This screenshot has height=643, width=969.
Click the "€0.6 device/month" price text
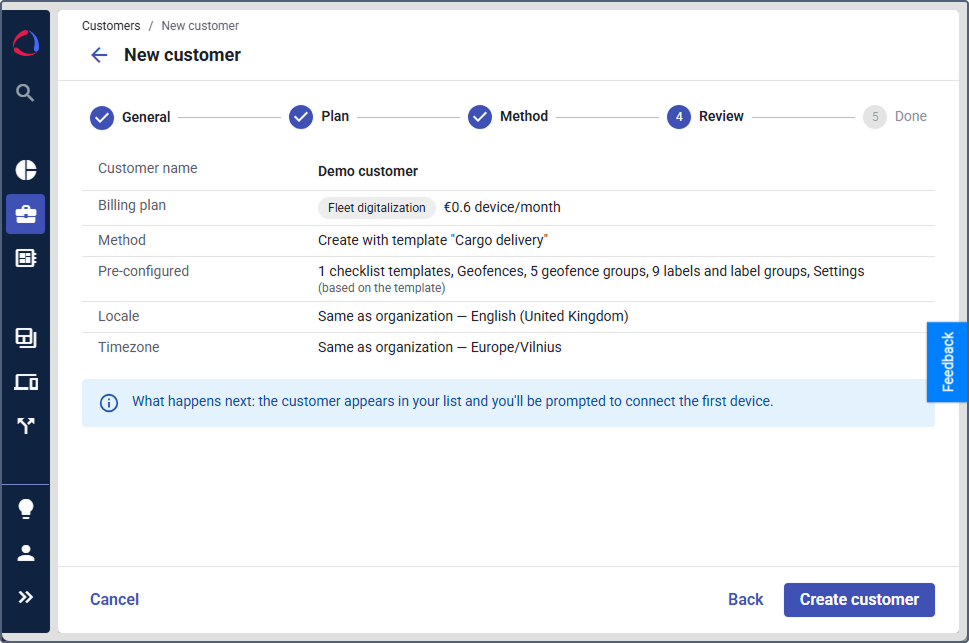[502, 207]
